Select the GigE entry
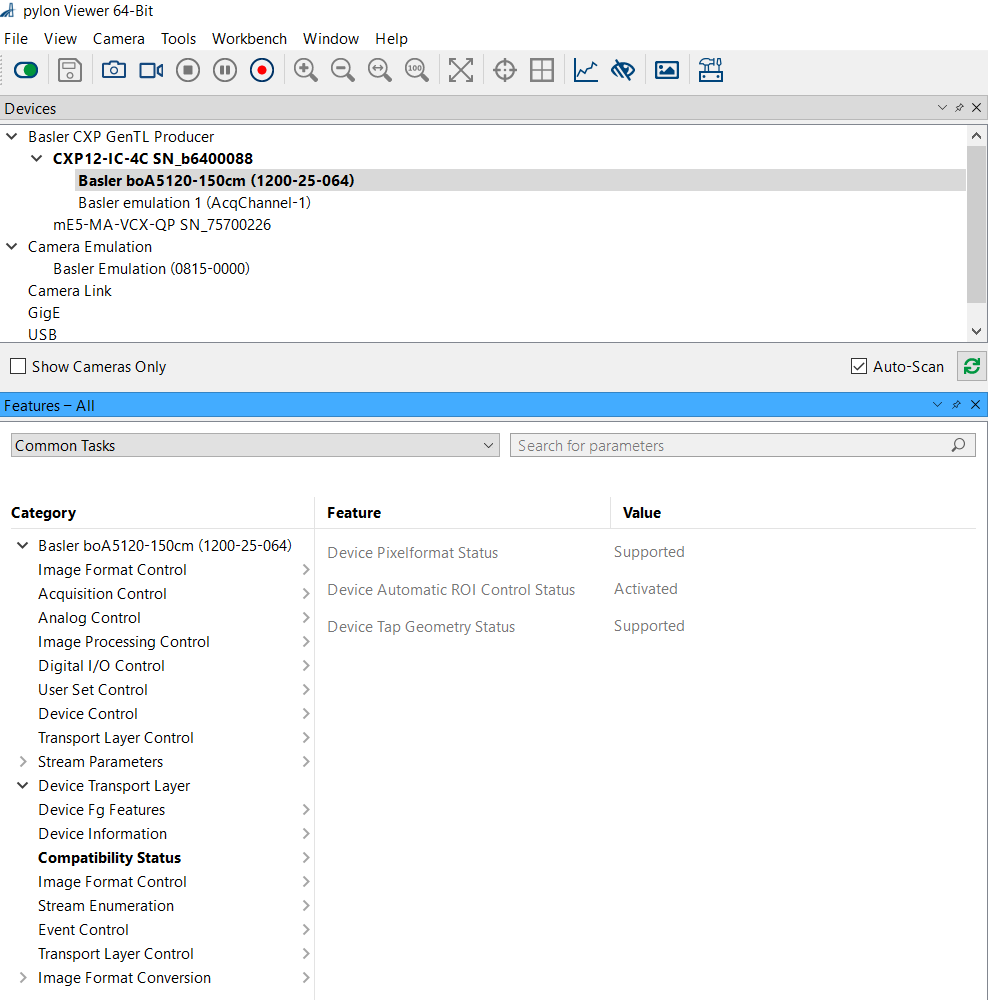The height and width of the screenshot is (1000, 988). [x=44, y=312]
